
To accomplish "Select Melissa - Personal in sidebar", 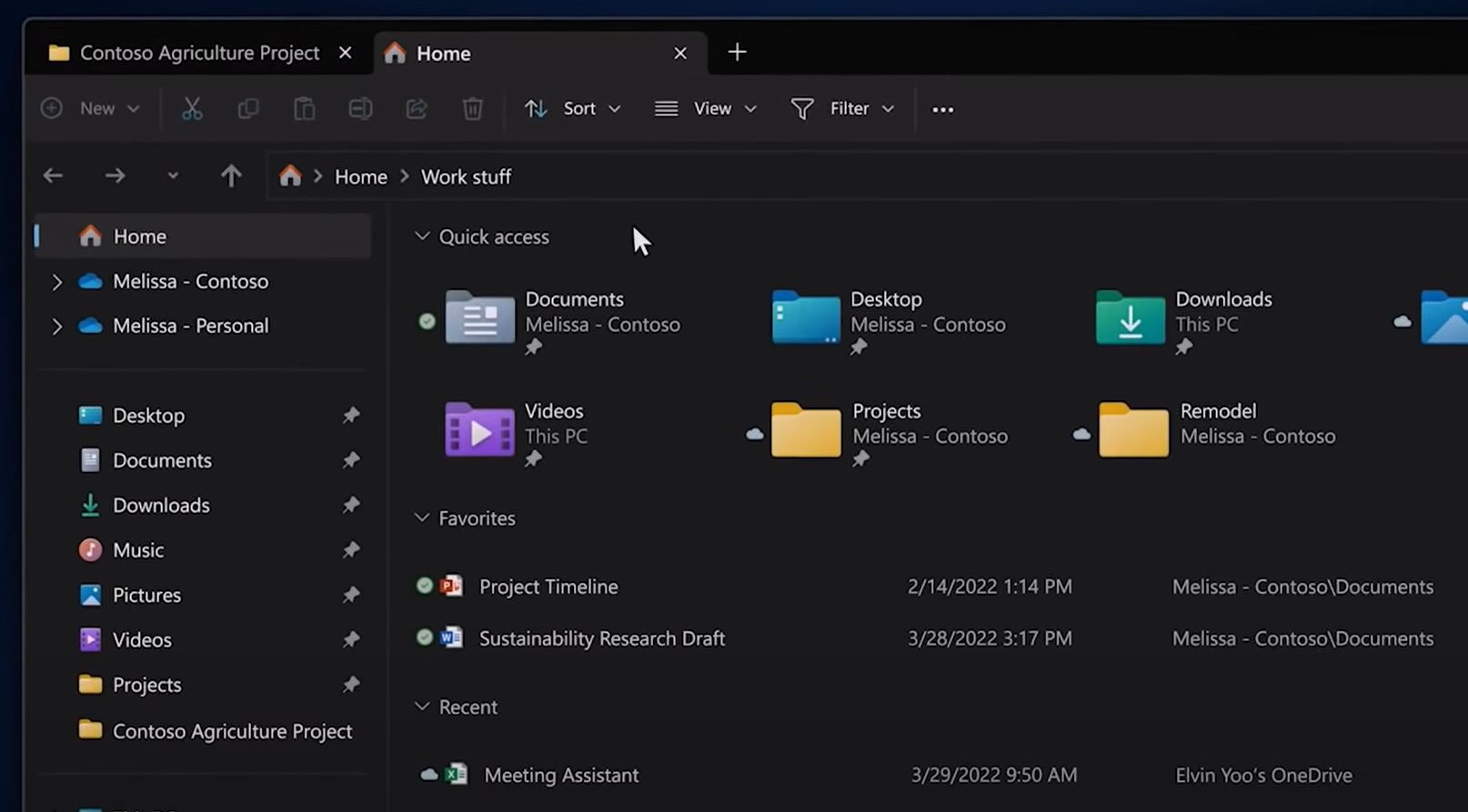I will [x=190, y=326].
